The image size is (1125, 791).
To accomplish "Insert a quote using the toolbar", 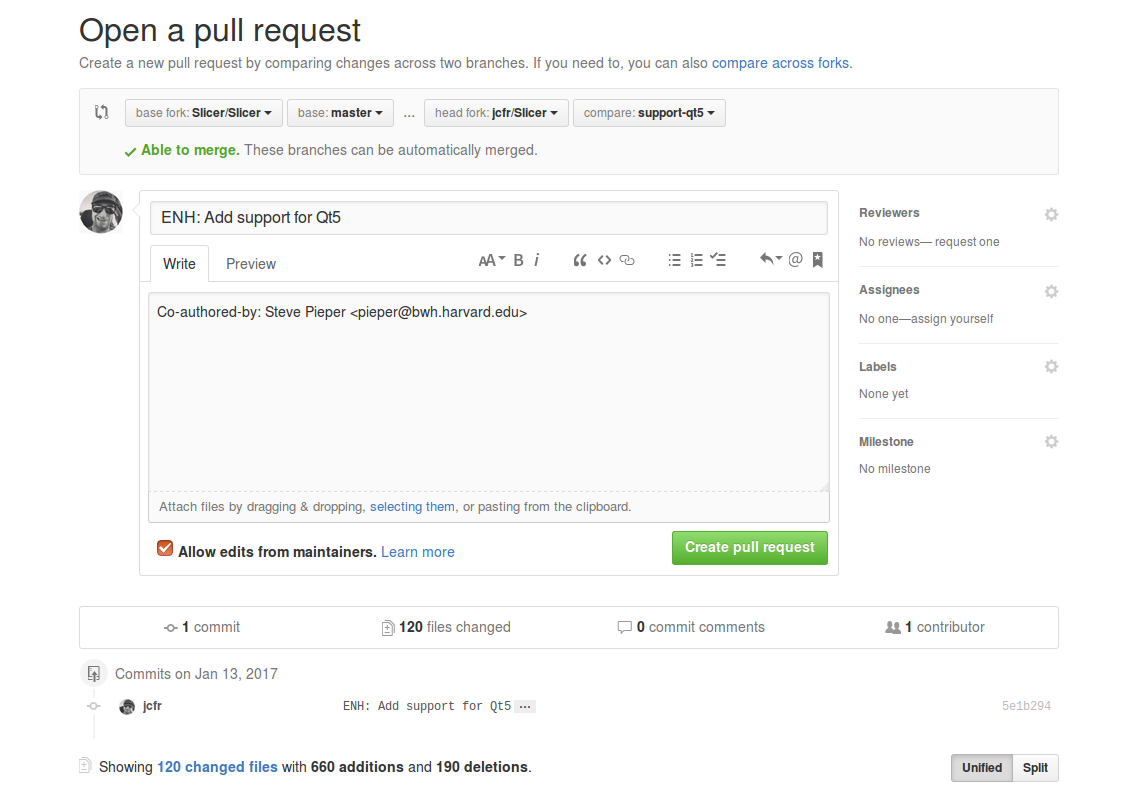I will [x=580, y=260].
